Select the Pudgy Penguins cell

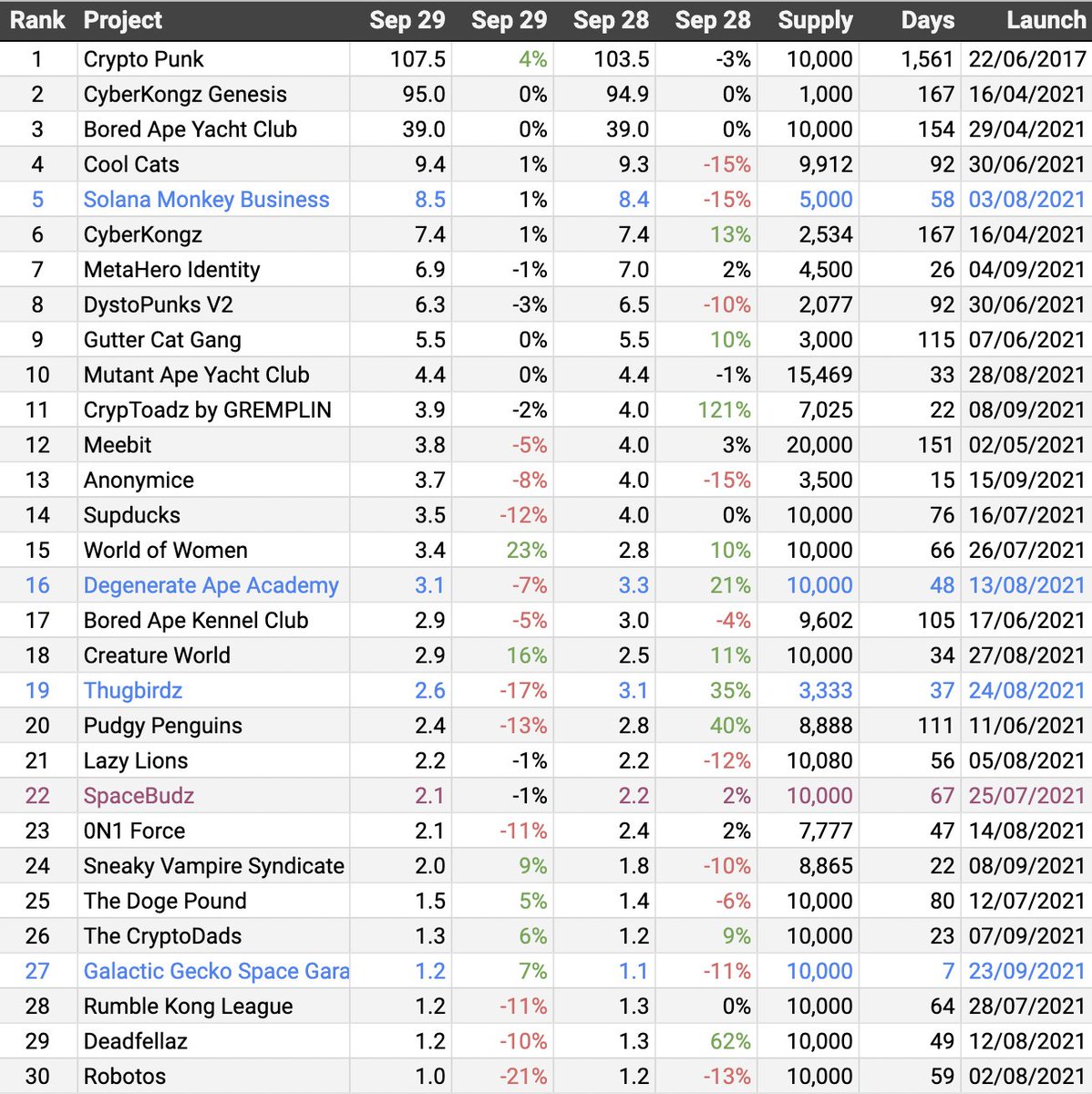point(213,726)
